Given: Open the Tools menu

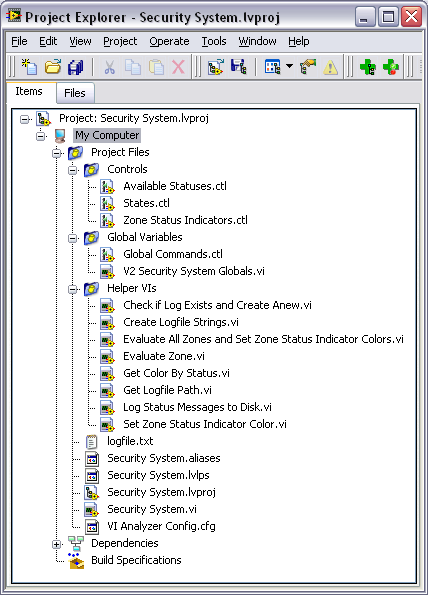Looking at the screenshot, I should [x=214, y=41].
